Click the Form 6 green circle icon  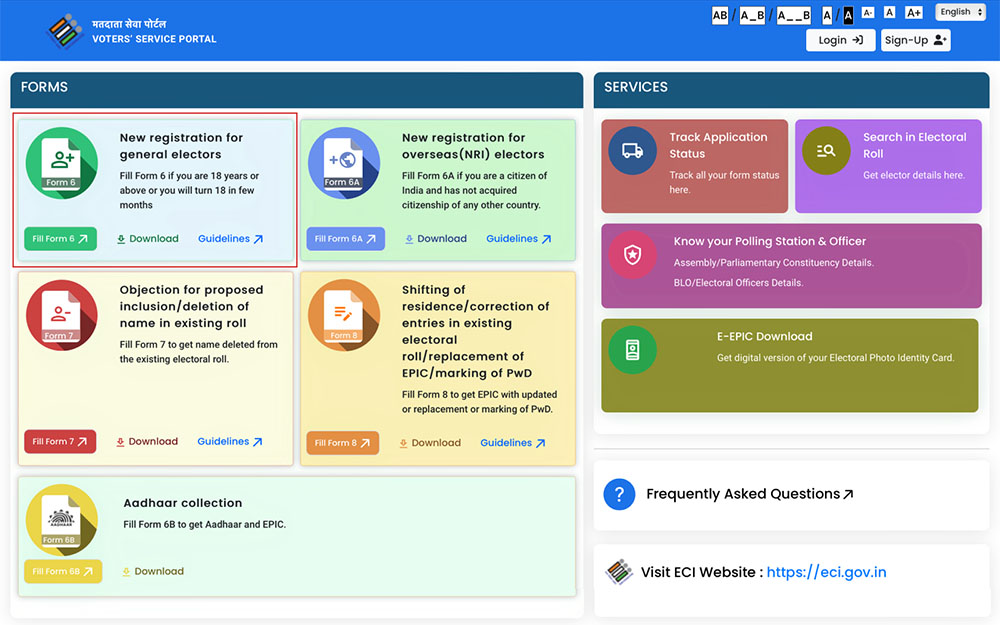(x=61, y=163)
